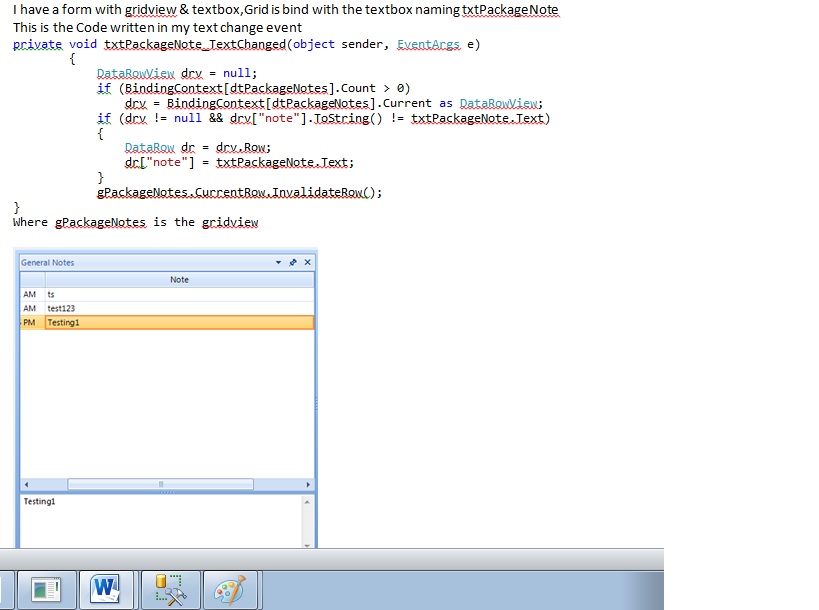Select the highlighted 'Testing1' grid cell
Viewport: 819px width, 610px height.
coord(179,322)
